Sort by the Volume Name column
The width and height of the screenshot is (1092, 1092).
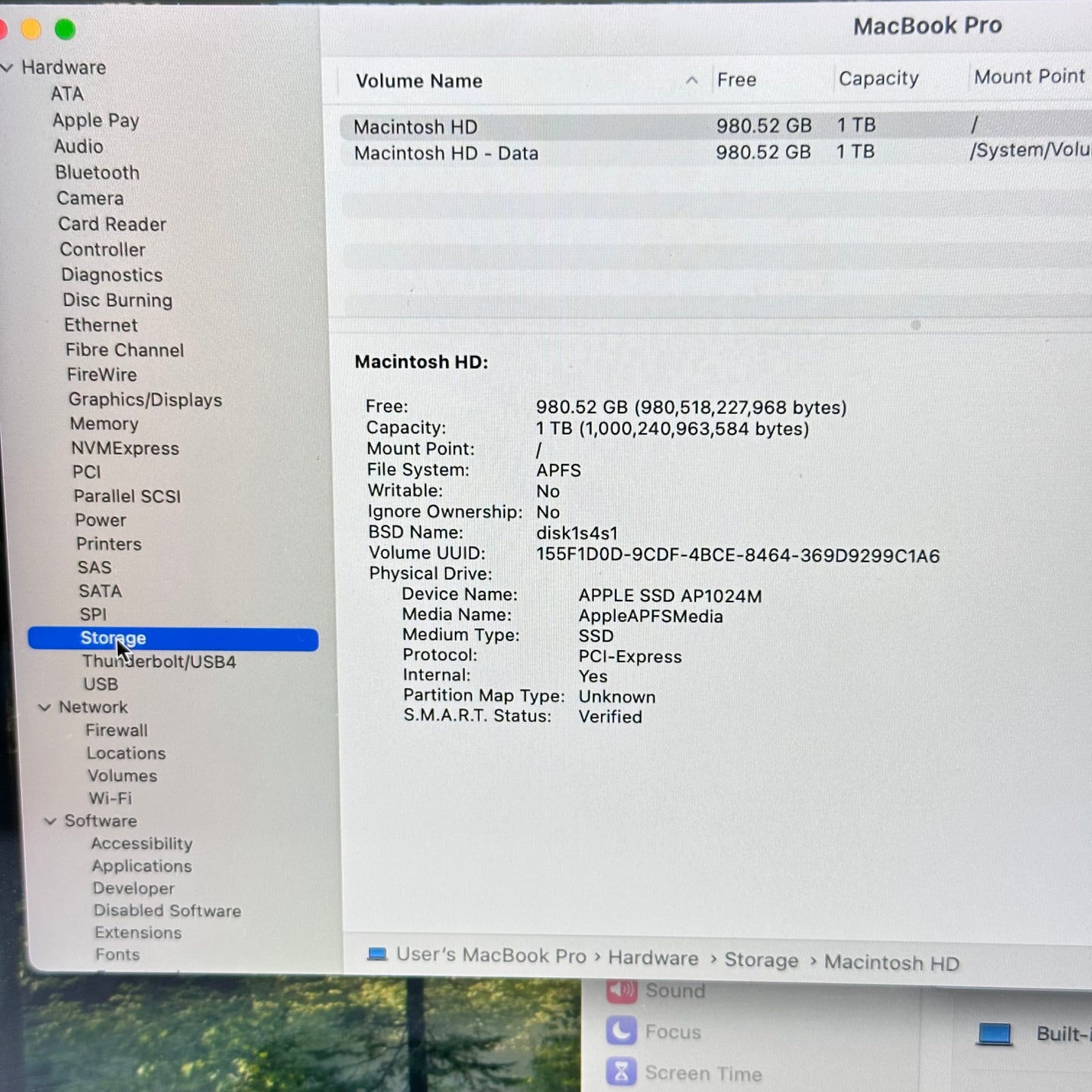point(419,81)
